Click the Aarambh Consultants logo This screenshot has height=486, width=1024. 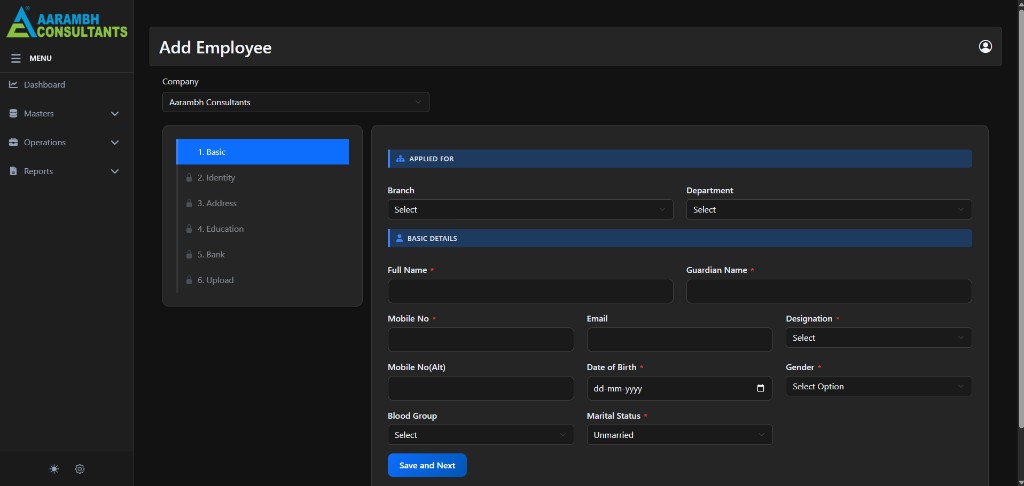(x=67, y=22)
